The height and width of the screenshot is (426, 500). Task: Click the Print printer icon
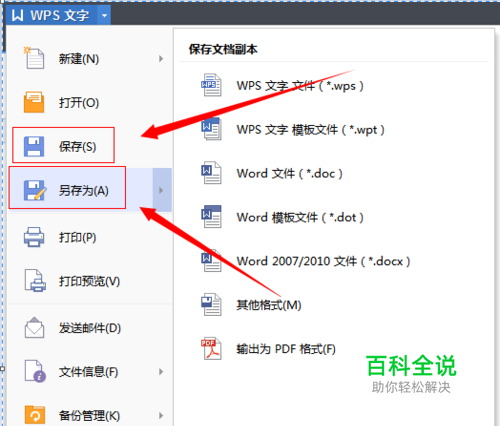pos(34,237)
